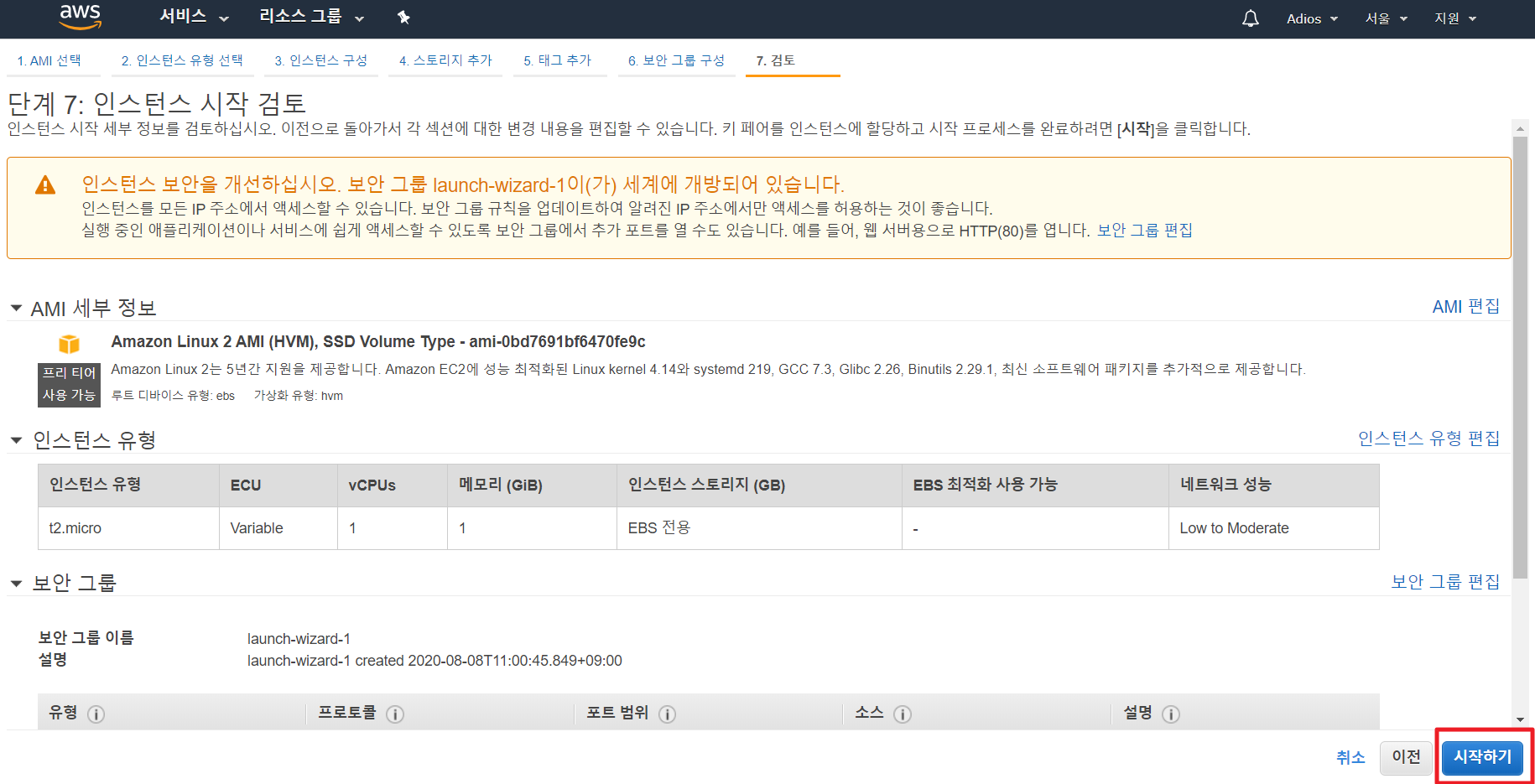Image resolution: width=1535 pixels, height=784 pixels.
Task: Click info icon next to 소스
Action: (x=903, y=714)
